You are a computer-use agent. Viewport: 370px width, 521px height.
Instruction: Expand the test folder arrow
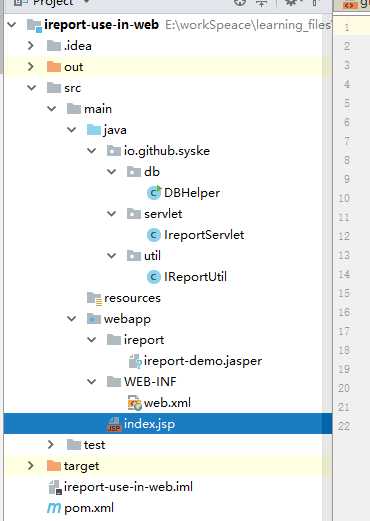pos(51,445)
